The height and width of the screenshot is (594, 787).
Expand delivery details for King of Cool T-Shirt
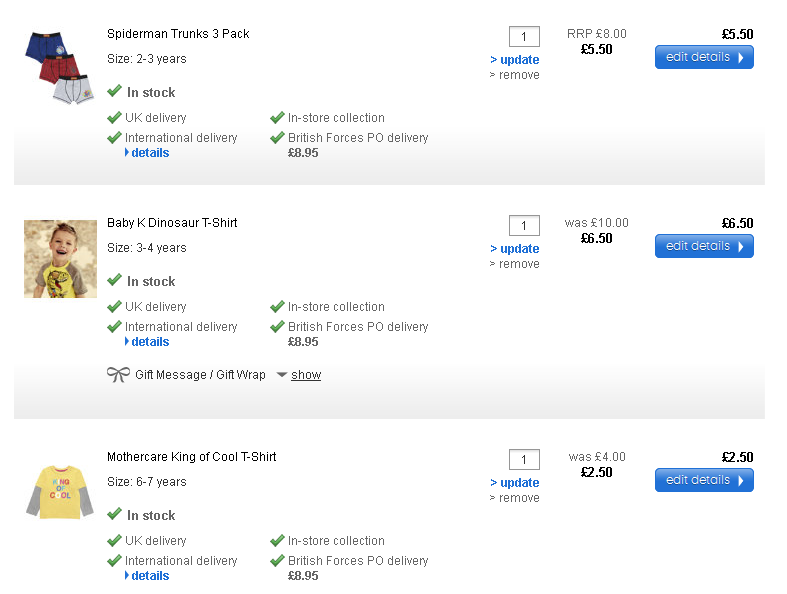149,576
